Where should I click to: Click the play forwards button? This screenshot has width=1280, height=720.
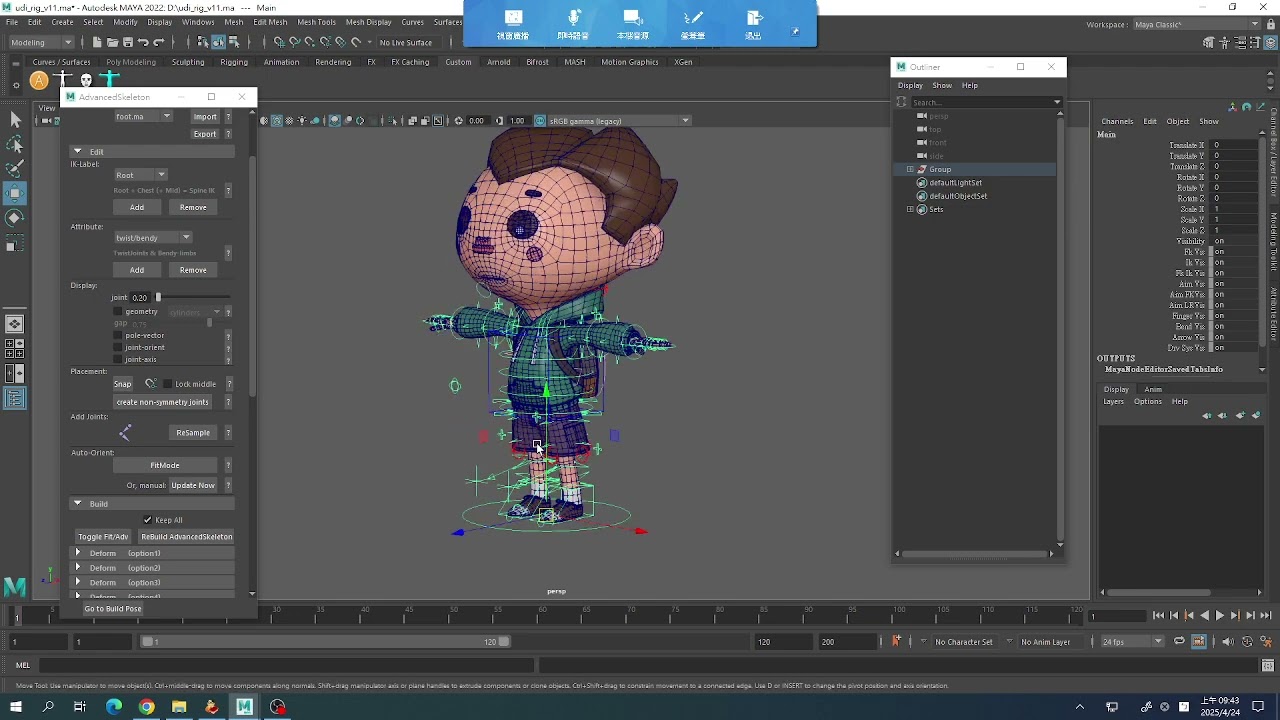(x=1219, y=616)
